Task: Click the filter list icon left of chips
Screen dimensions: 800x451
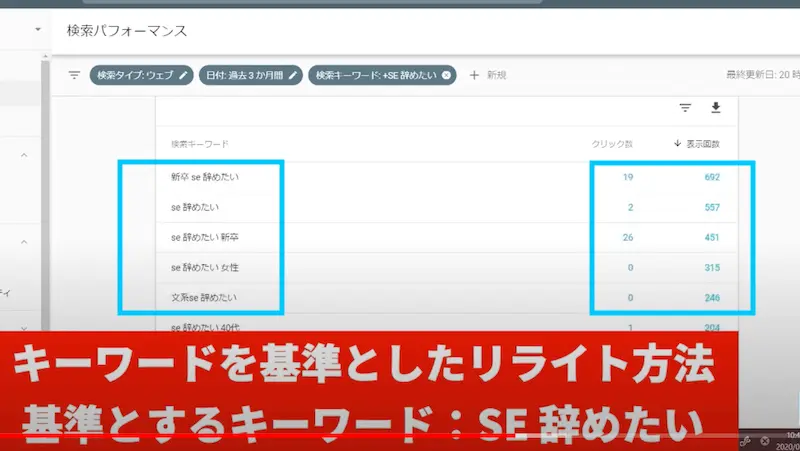Action: (73, 75)
